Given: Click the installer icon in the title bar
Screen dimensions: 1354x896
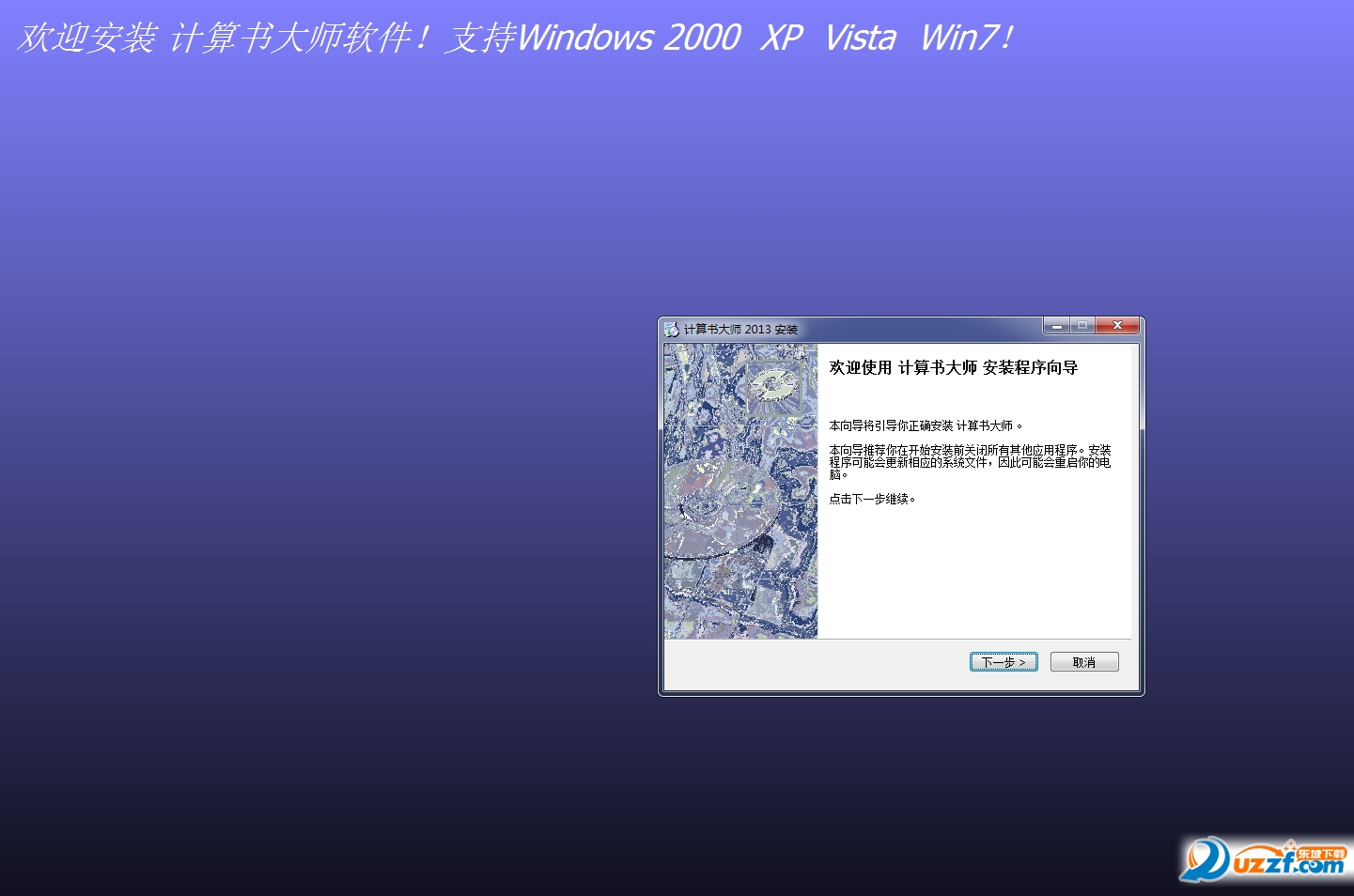Looking at the screenshot, I should coord(671,329).
